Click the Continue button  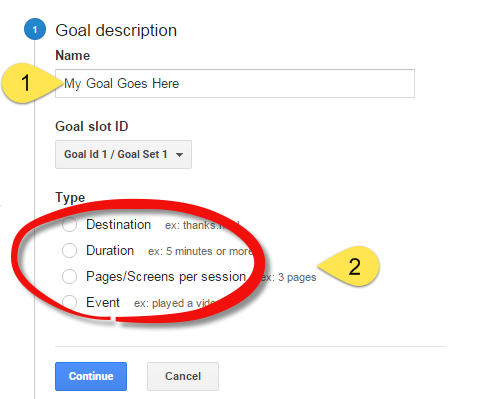tap(91, 376)
